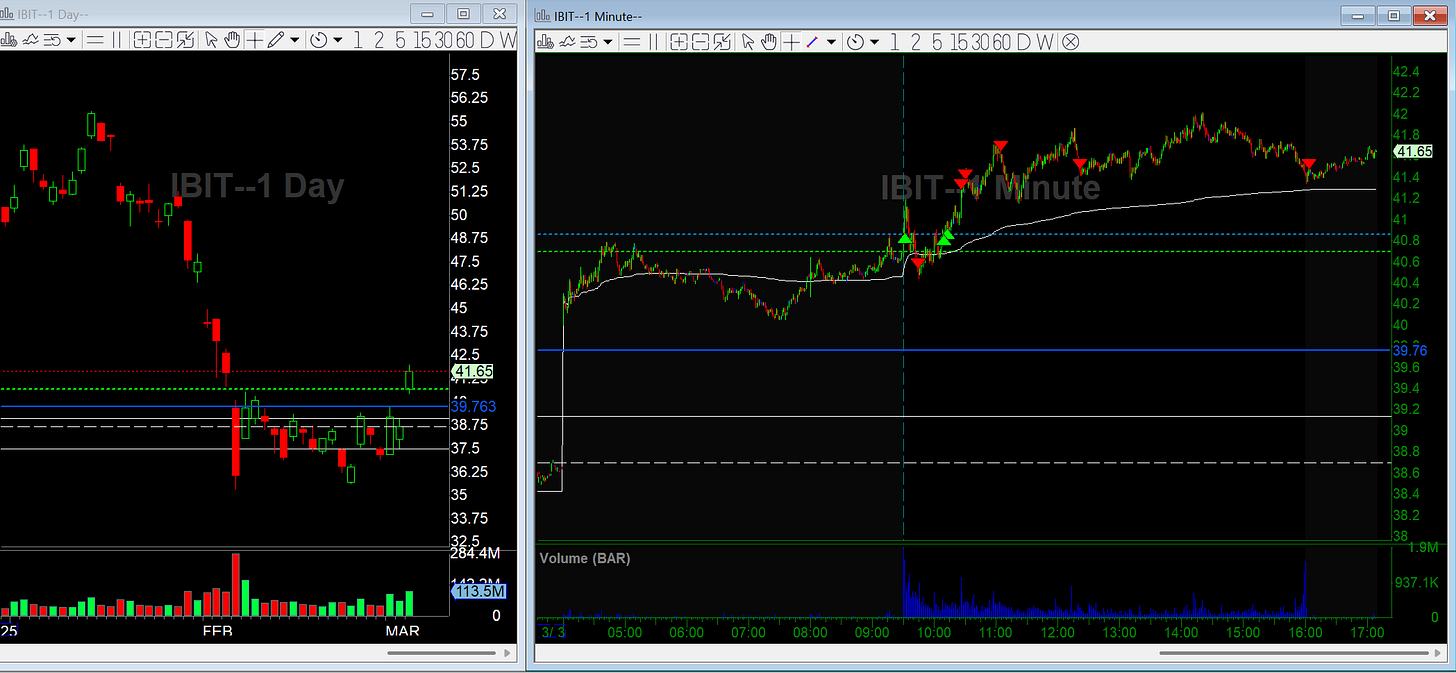1456x673 pixels.
Task: Open chart settings in IBIT 1 Day window
Action: click(x=9, y=40)
